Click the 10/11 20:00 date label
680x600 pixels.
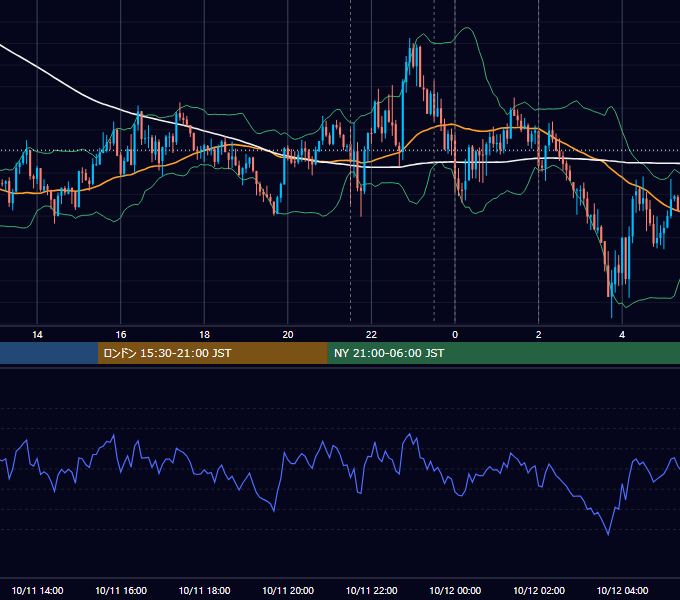288,590
